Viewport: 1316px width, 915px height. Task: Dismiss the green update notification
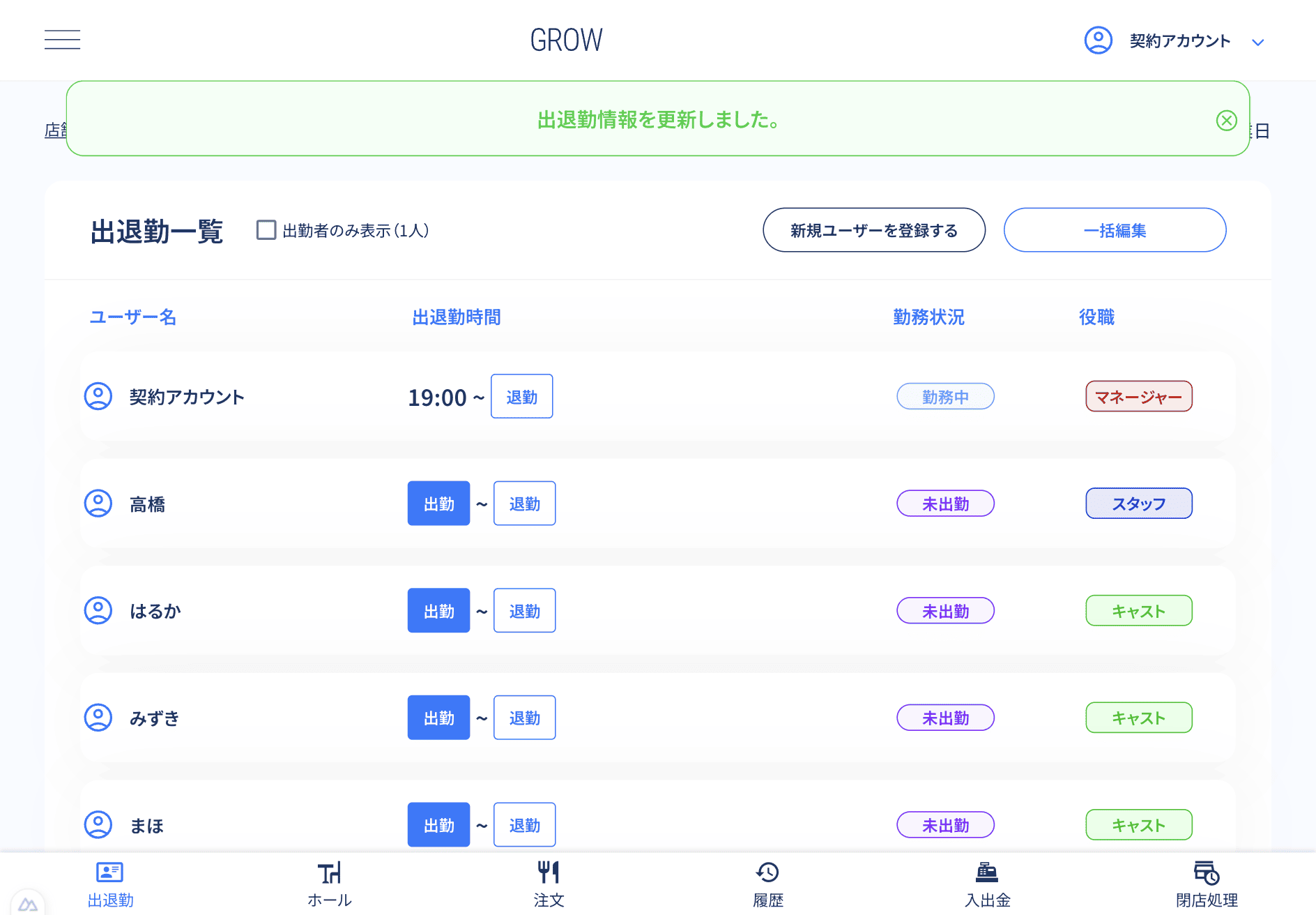[1226, 120]
